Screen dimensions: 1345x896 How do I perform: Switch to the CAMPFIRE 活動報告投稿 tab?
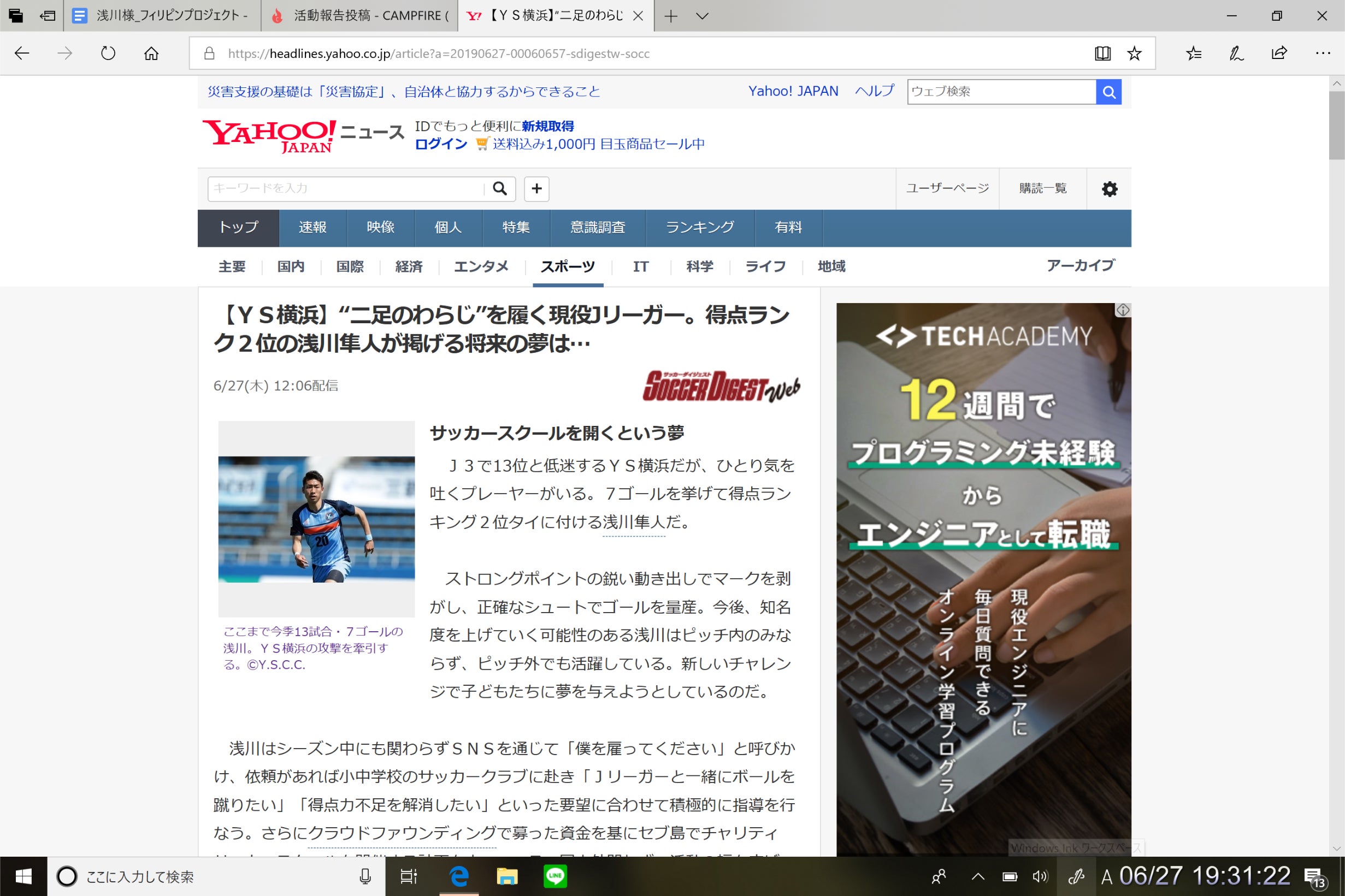pos(360,16)
